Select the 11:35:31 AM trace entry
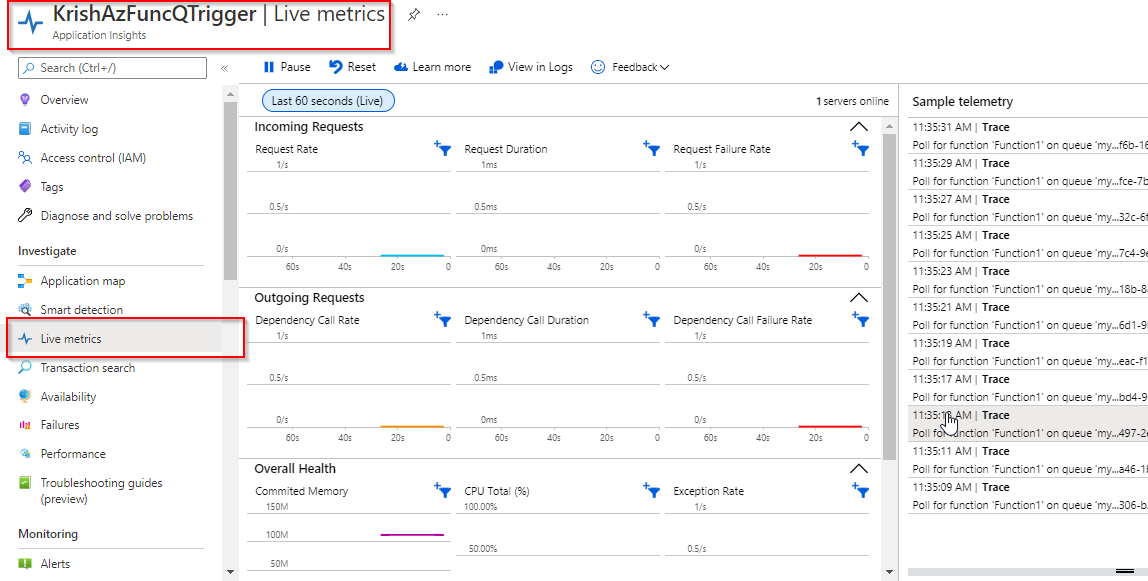 pyautogui.click(x=1027, y=136)
